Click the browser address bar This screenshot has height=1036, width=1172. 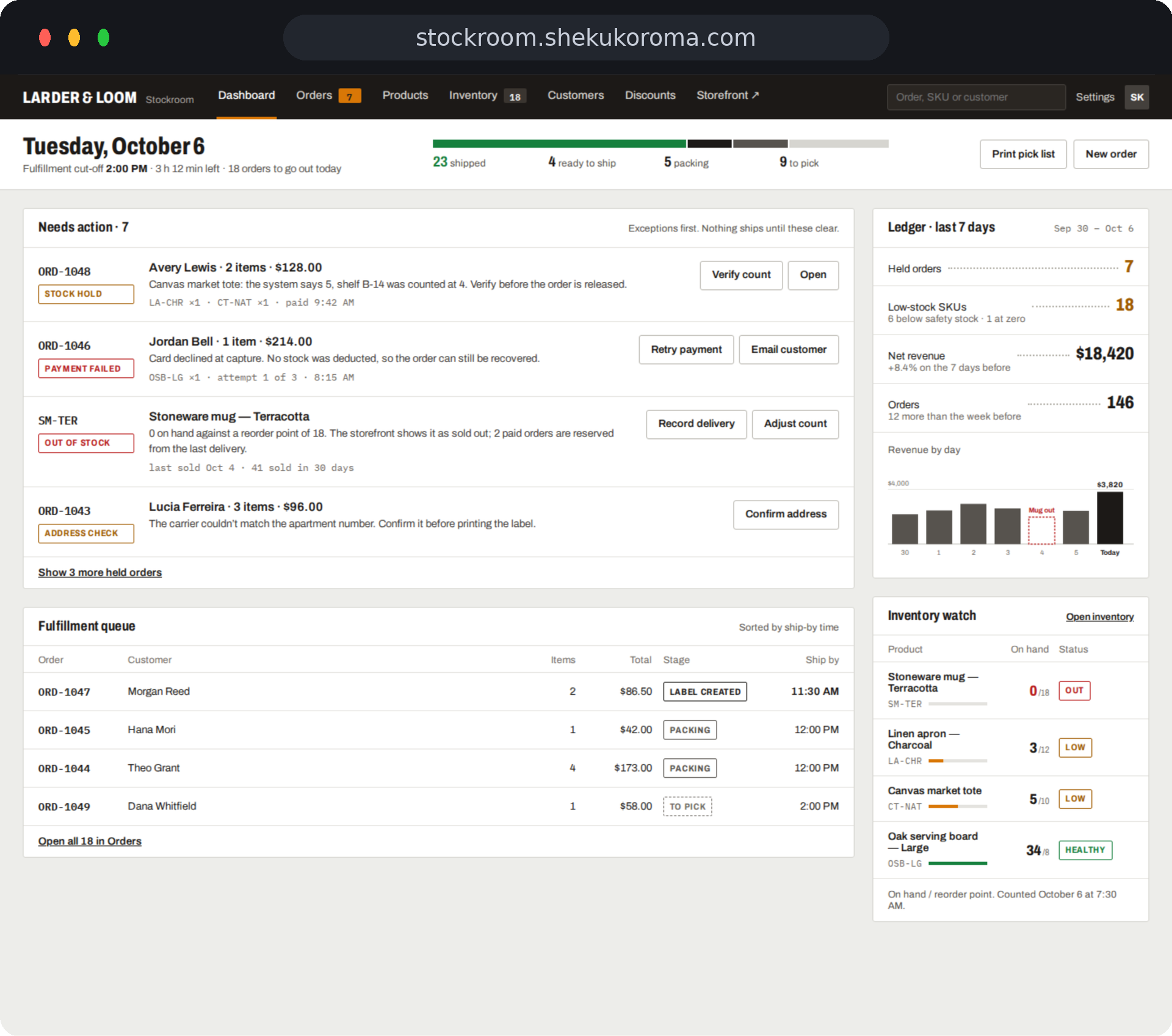coord(586,37)
